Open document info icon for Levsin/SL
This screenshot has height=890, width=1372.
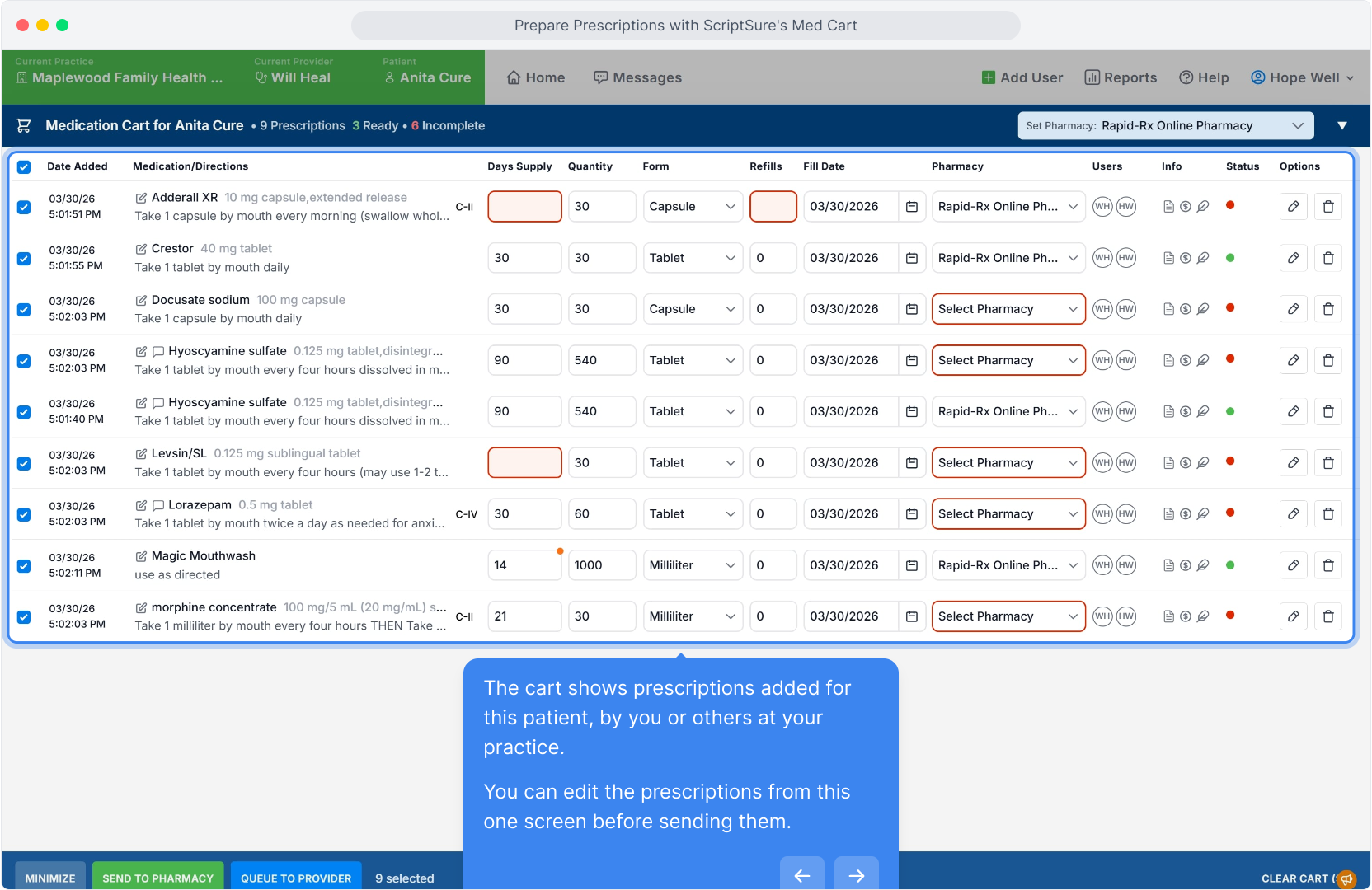[1168, 463]
